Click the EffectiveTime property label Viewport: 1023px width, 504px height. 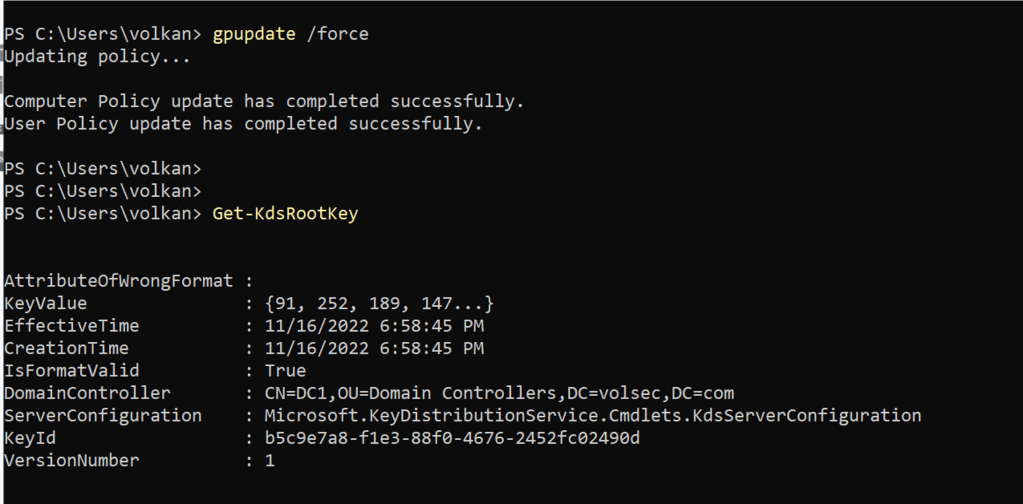pos(71,326)
